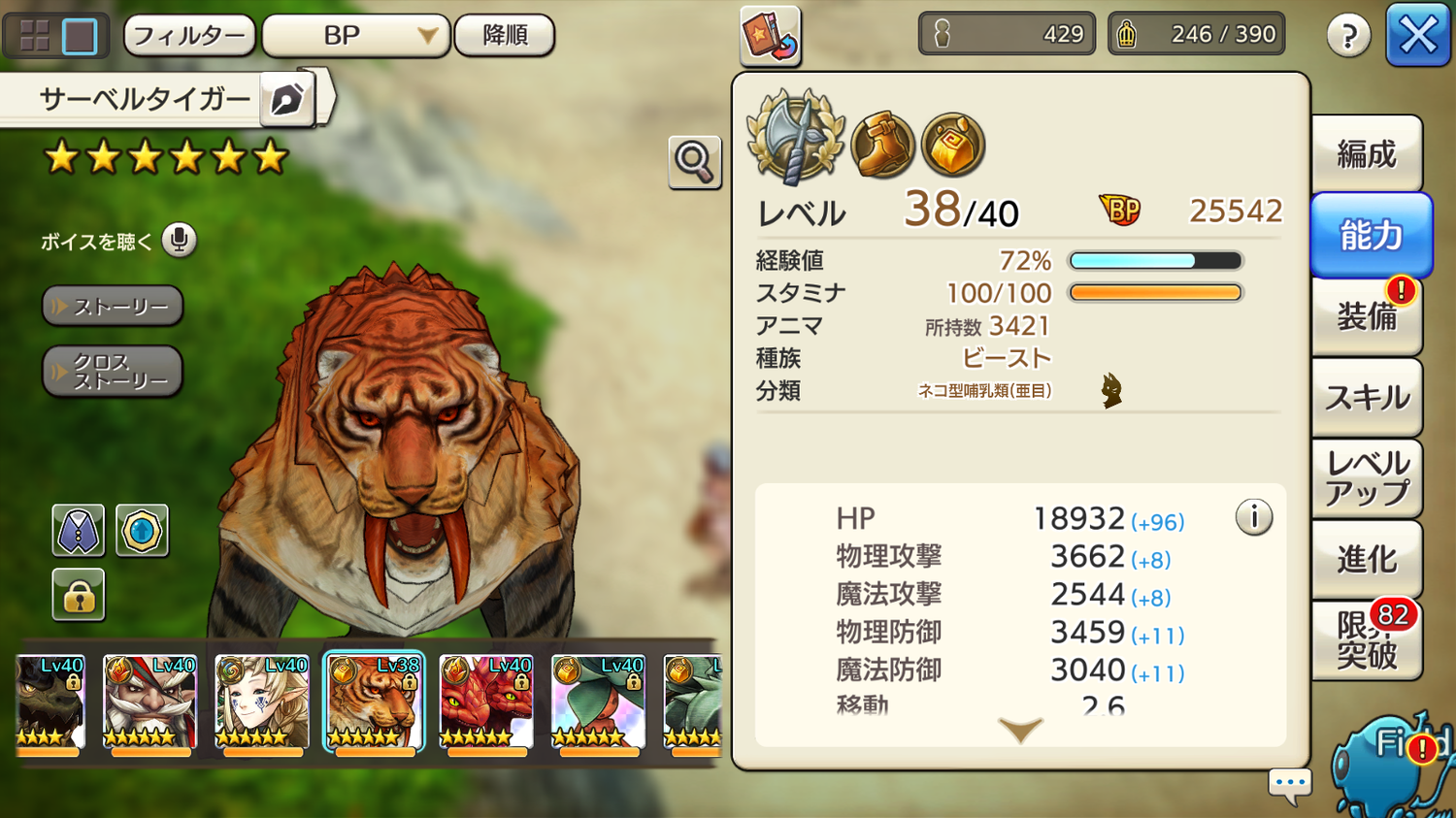This screenshot has width=1456, height=818.
Task: Toggle 降順 sort order button
Action: pyautogui.click(x=505, y=36)
